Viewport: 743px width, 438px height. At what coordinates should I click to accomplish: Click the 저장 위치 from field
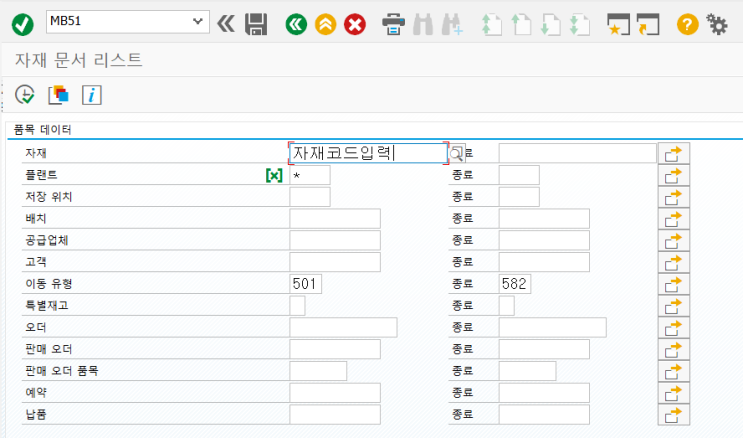310,197
